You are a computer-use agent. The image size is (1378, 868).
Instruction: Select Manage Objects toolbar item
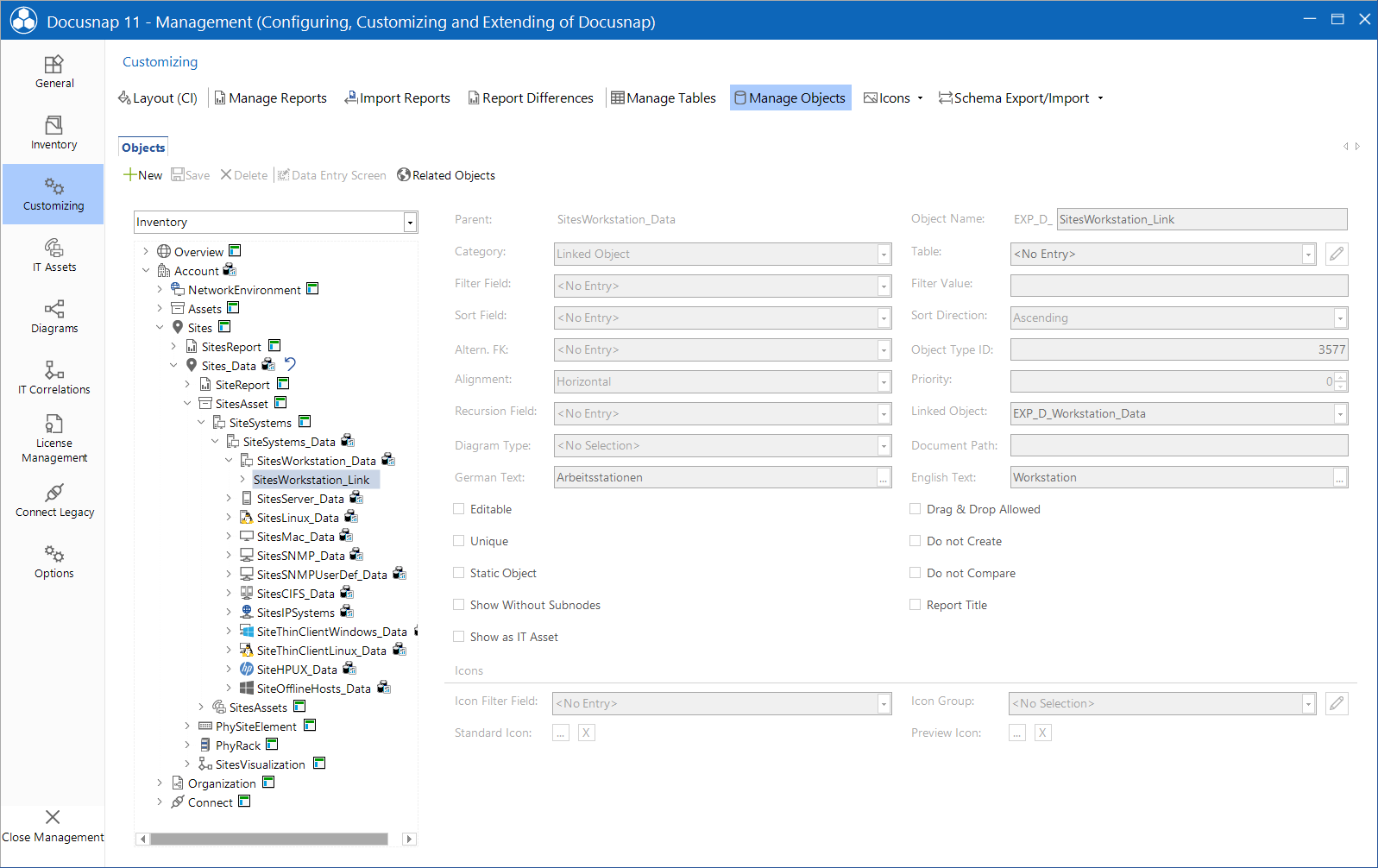(790, 98)
